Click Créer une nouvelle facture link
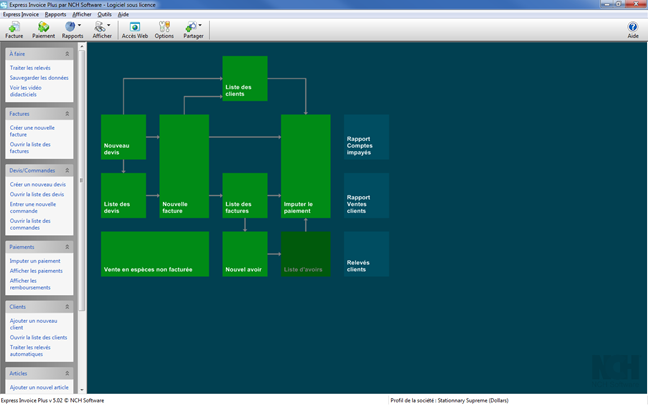The width and height of the screenshot is (648, 405). point(32,131)
